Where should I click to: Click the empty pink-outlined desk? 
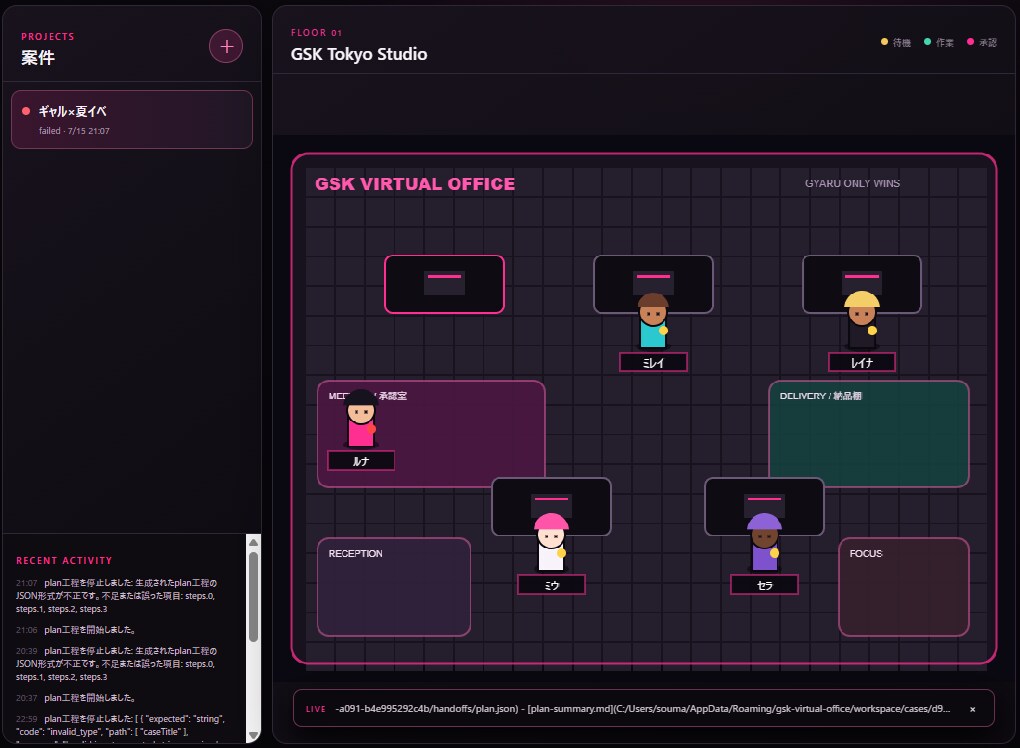444,284
